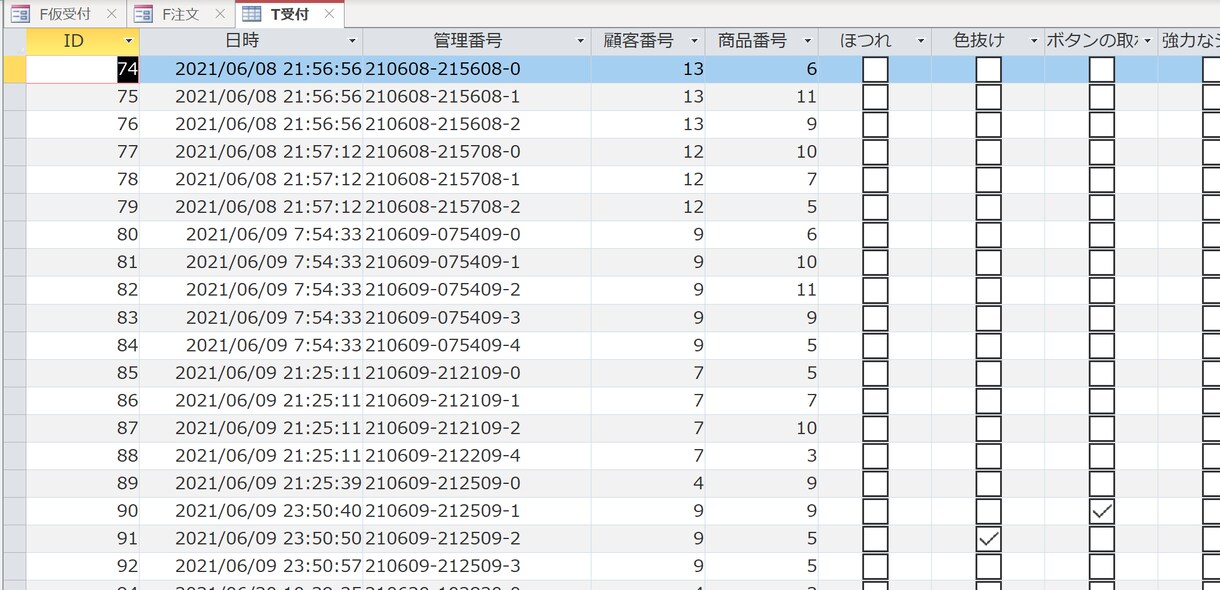Click the select-all corner box of the datasheet
This screenshot has height=590, width=1220.
14,41
